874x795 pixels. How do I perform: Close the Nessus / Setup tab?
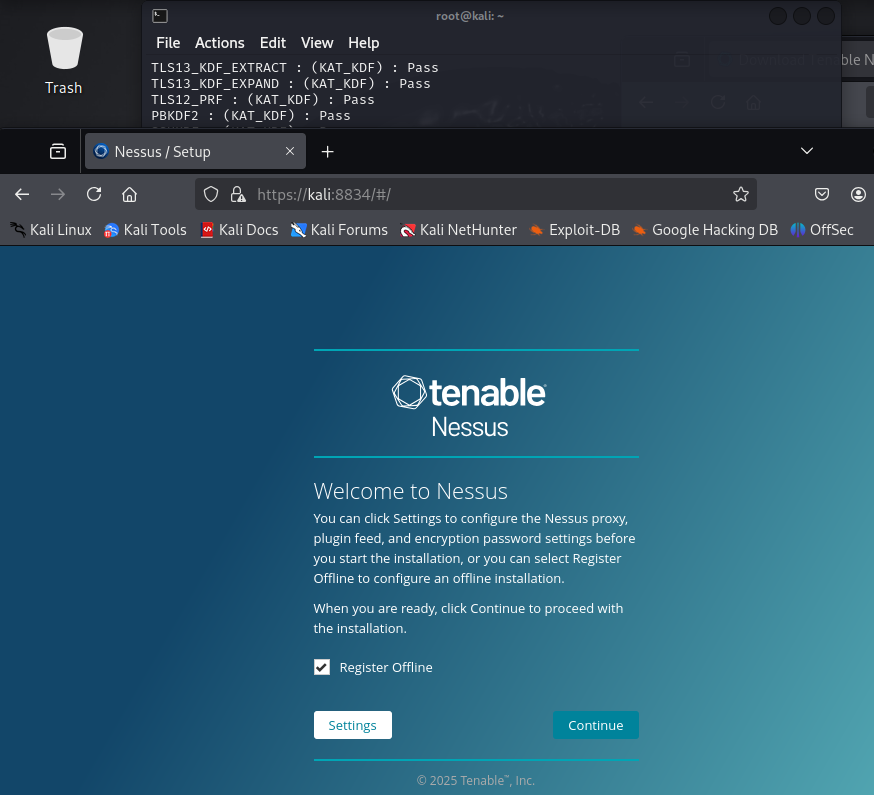click(290, 151)
